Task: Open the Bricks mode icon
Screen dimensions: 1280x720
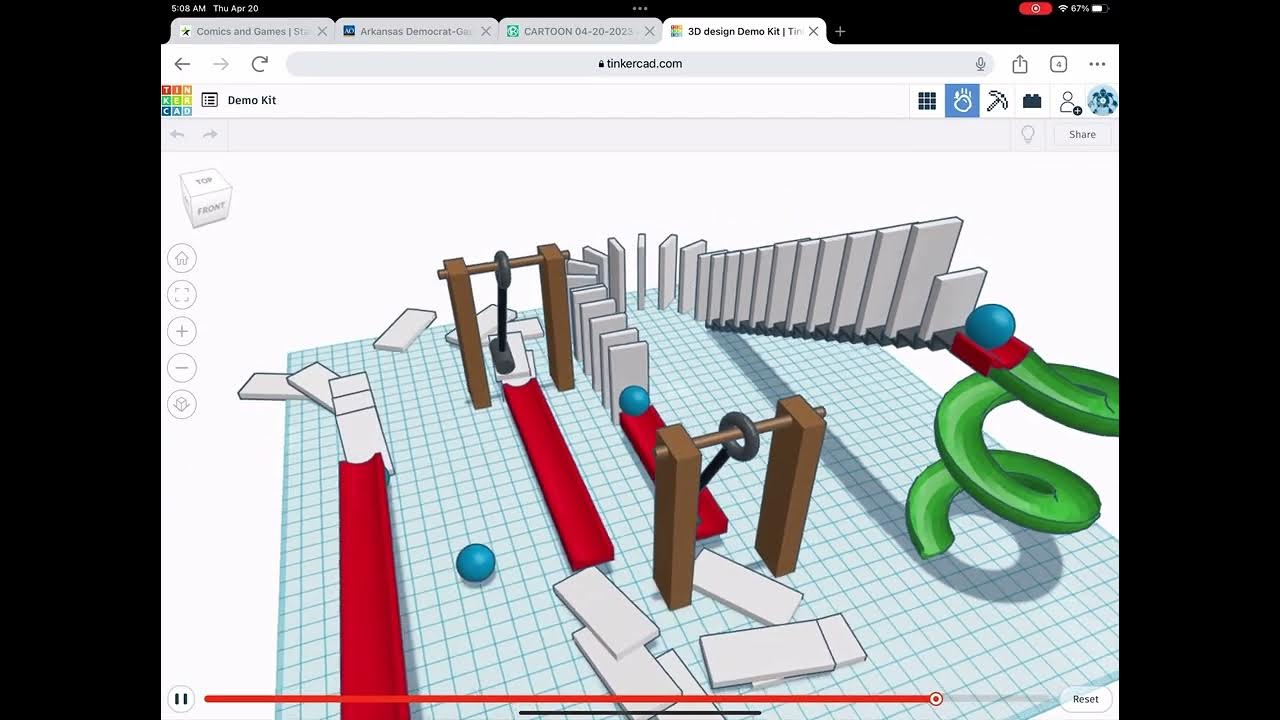Action: [x=1032, y=101]
